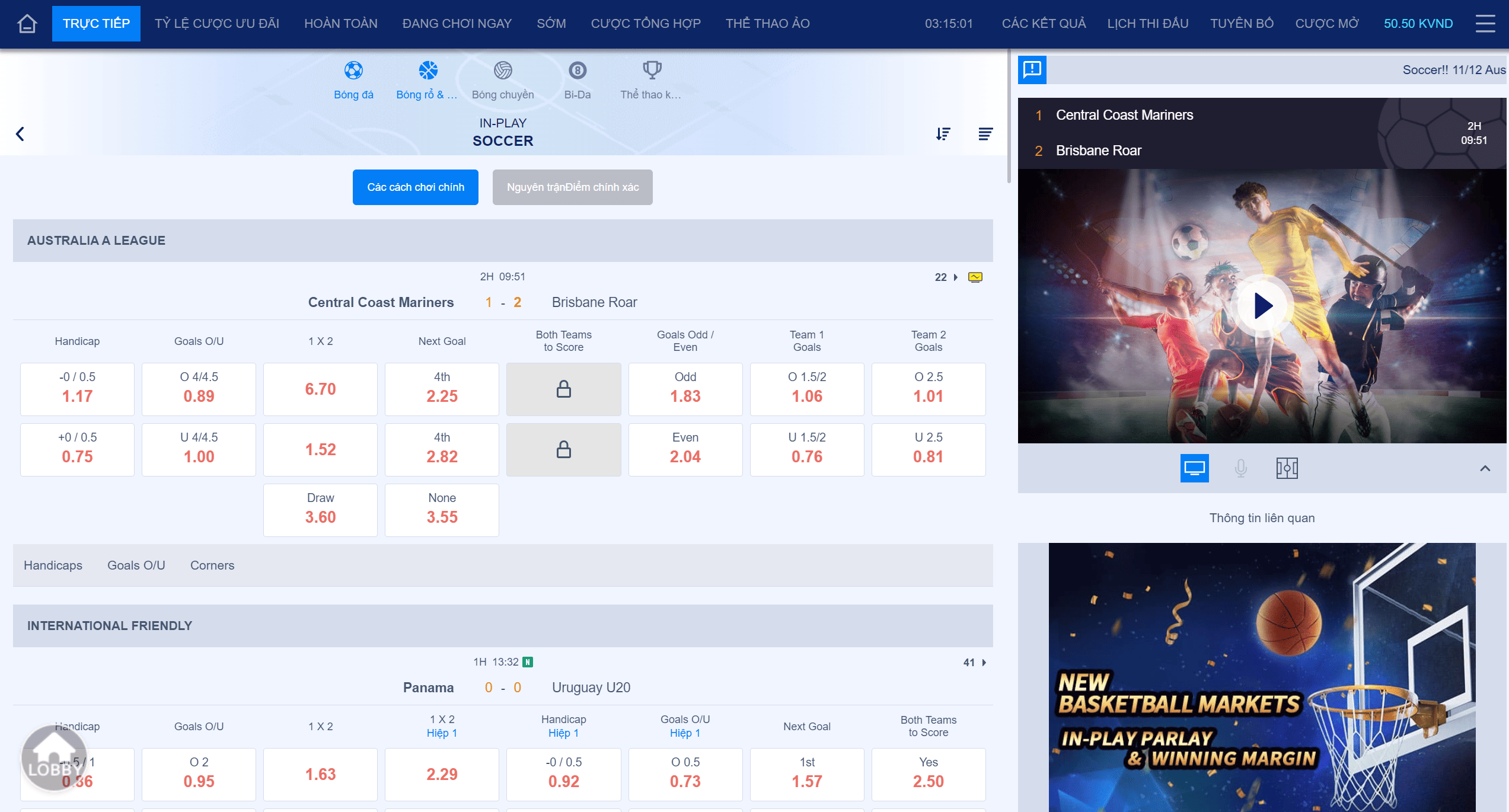Select the Bi-Da billiards icon
Image resolution: width=1509 pixels, height=812 pixels.
[x=577, y=71]
